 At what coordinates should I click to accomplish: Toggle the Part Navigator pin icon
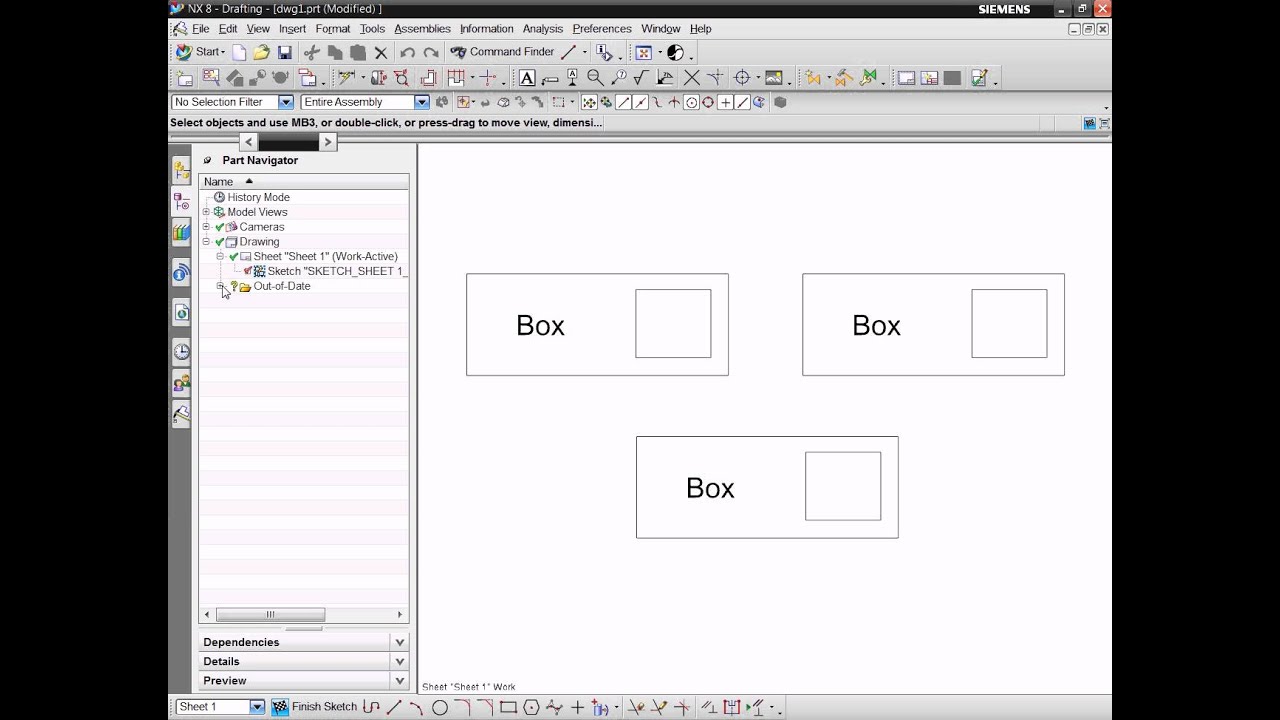point(208,160)
